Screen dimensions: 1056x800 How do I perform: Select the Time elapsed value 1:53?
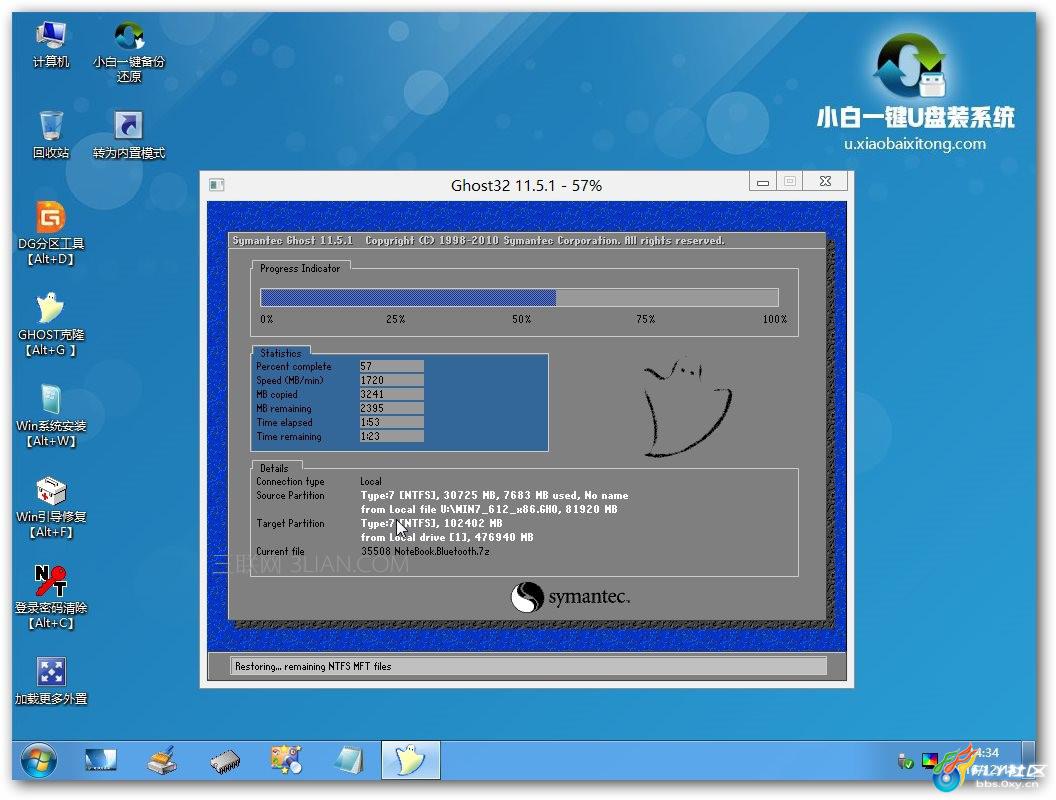[391, 422]
